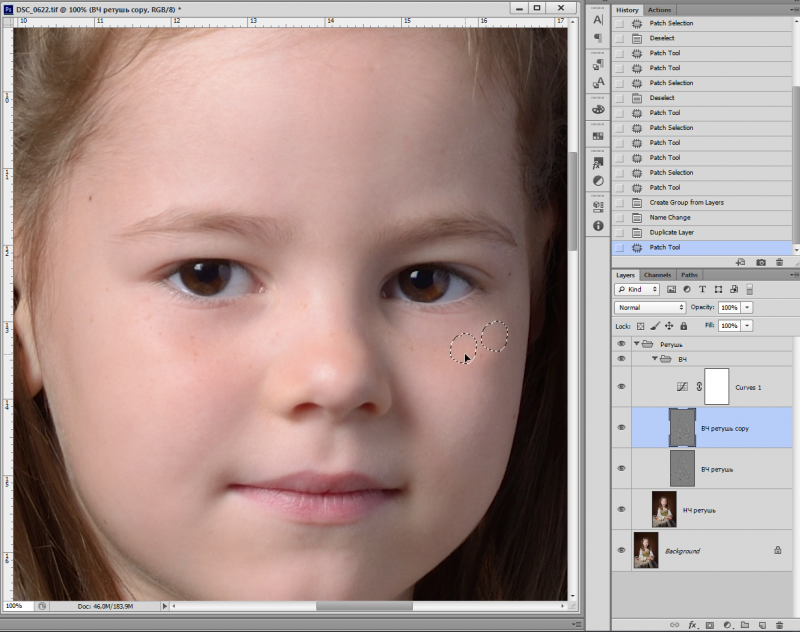Hide the НЧ ретушь layer
800x632 pixels.
[621, 509]
